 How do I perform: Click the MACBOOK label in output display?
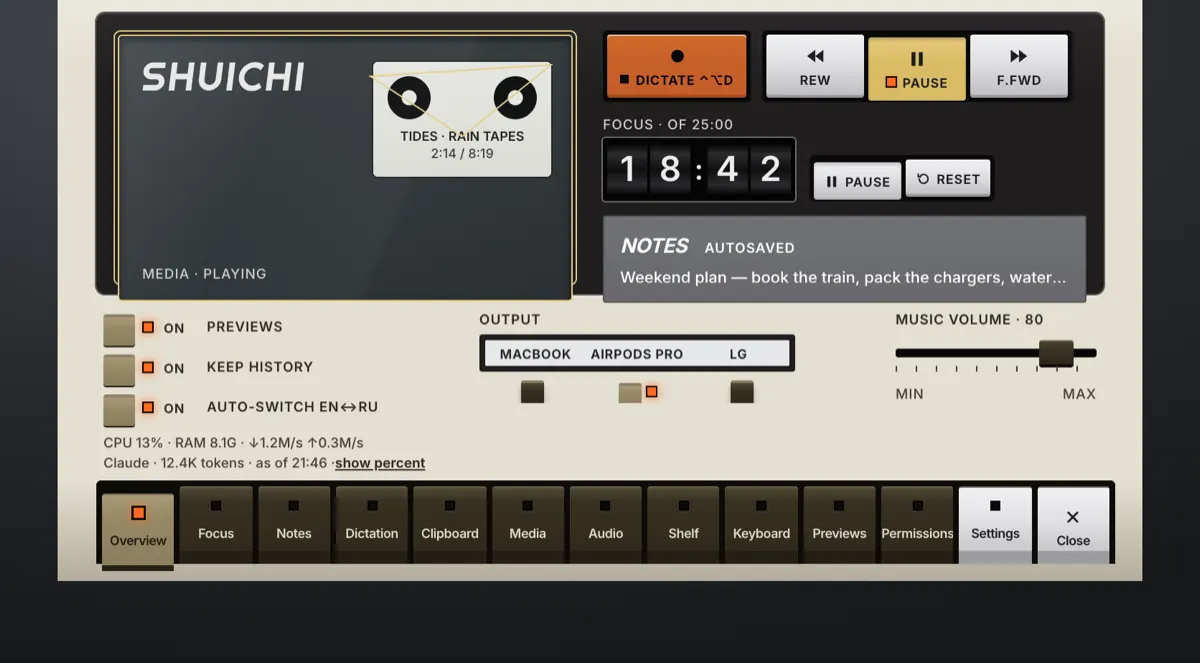[x=535, y=354]
